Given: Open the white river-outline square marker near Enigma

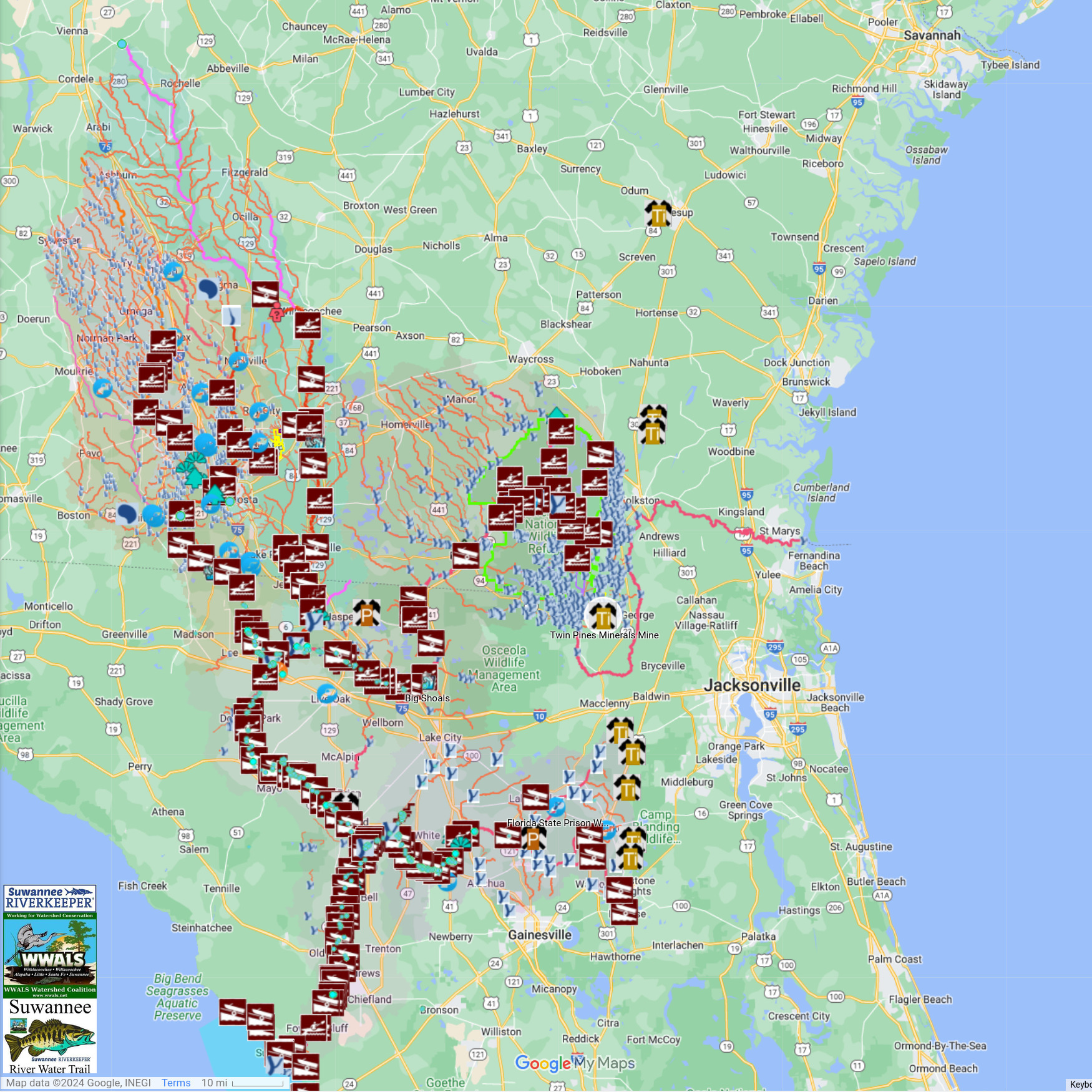Looking at the screenshot, I should pos(231,316).
